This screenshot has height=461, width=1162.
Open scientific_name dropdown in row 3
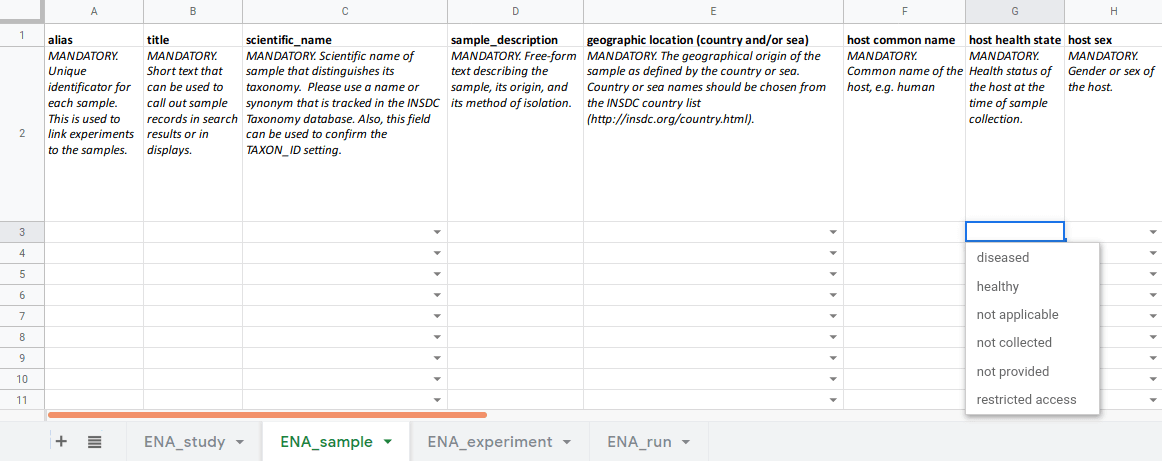(437, 232)
